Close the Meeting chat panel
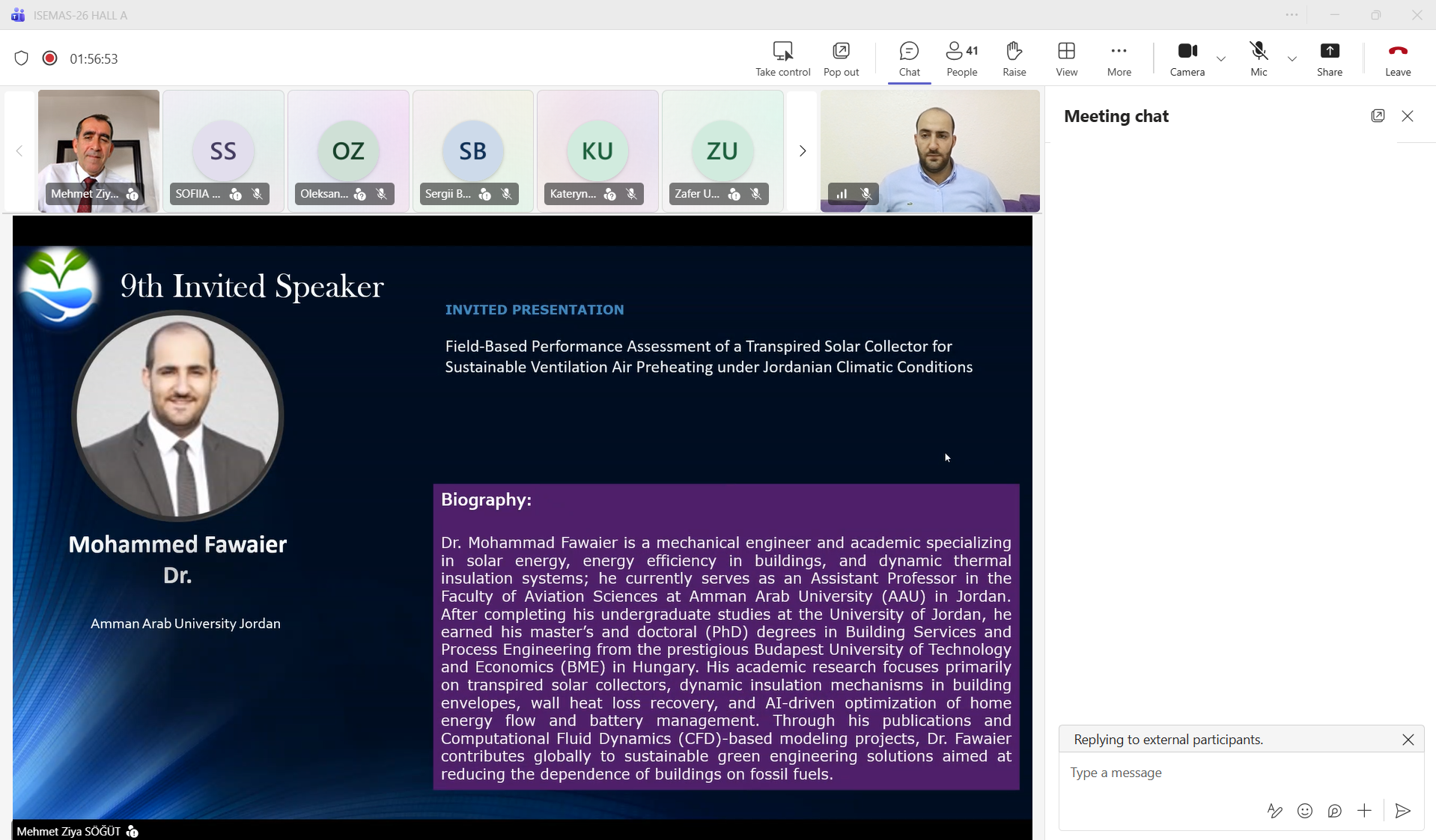The image size is (1436, 840). [x=1408, y=116]
